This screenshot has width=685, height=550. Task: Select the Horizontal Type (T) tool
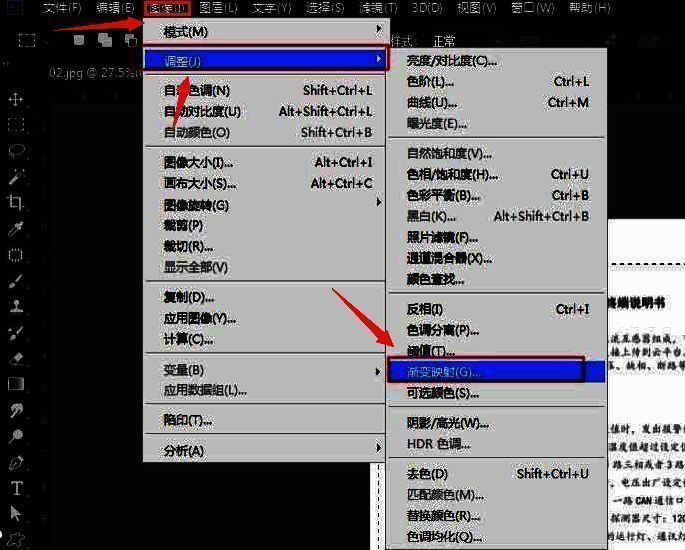click(x=16, y=488)
